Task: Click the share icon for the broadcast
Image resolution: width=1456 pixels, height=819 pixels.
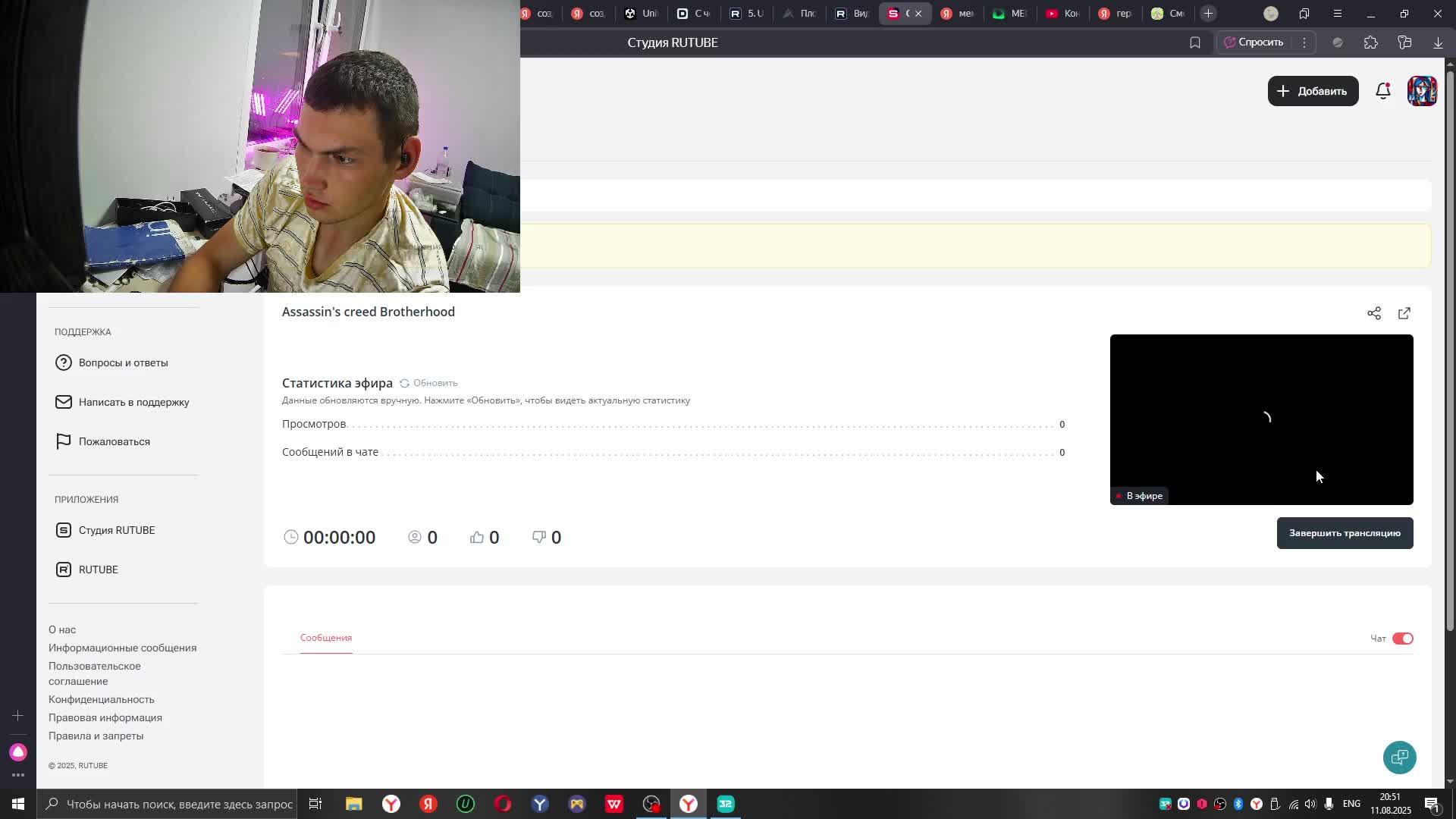Action: pyautogui.click(x=1373, y=313)
